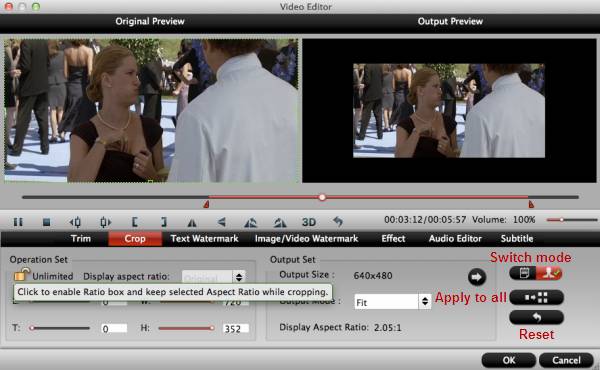This screenshot has width=600, height=370.
Task: Click the playhead on the timeline
Action: pos(322,197)
